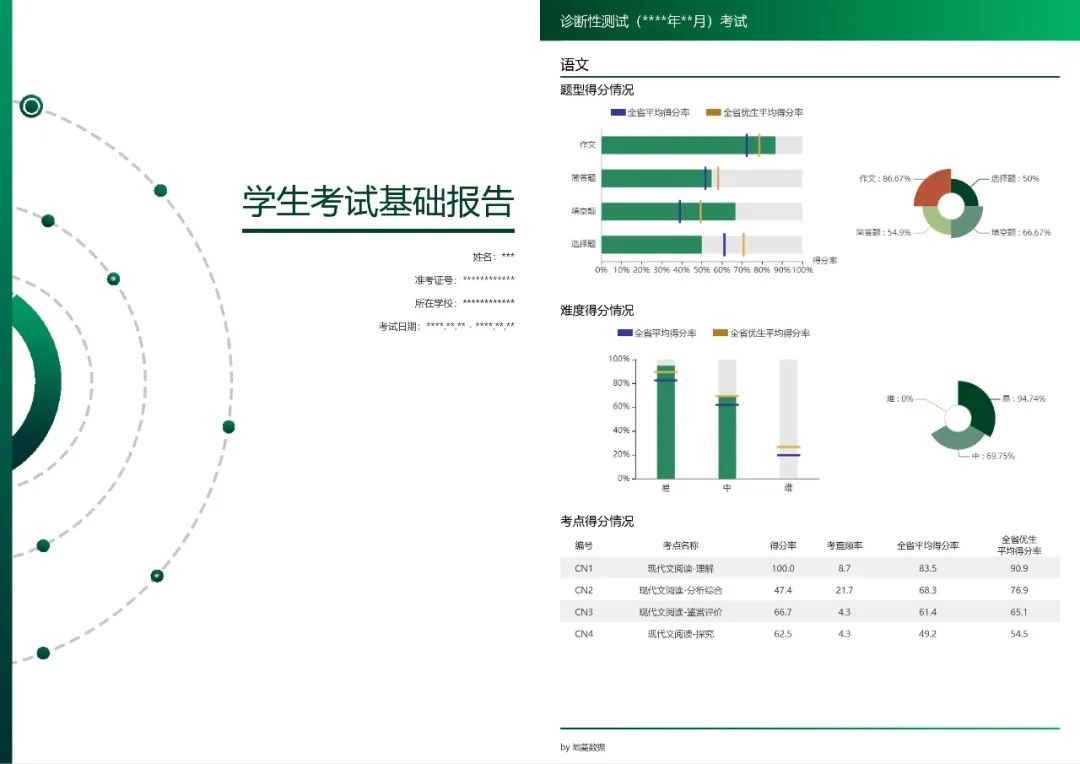Select the 所在学校 field line
This screenshot has width=1080, height=764.
464,302
